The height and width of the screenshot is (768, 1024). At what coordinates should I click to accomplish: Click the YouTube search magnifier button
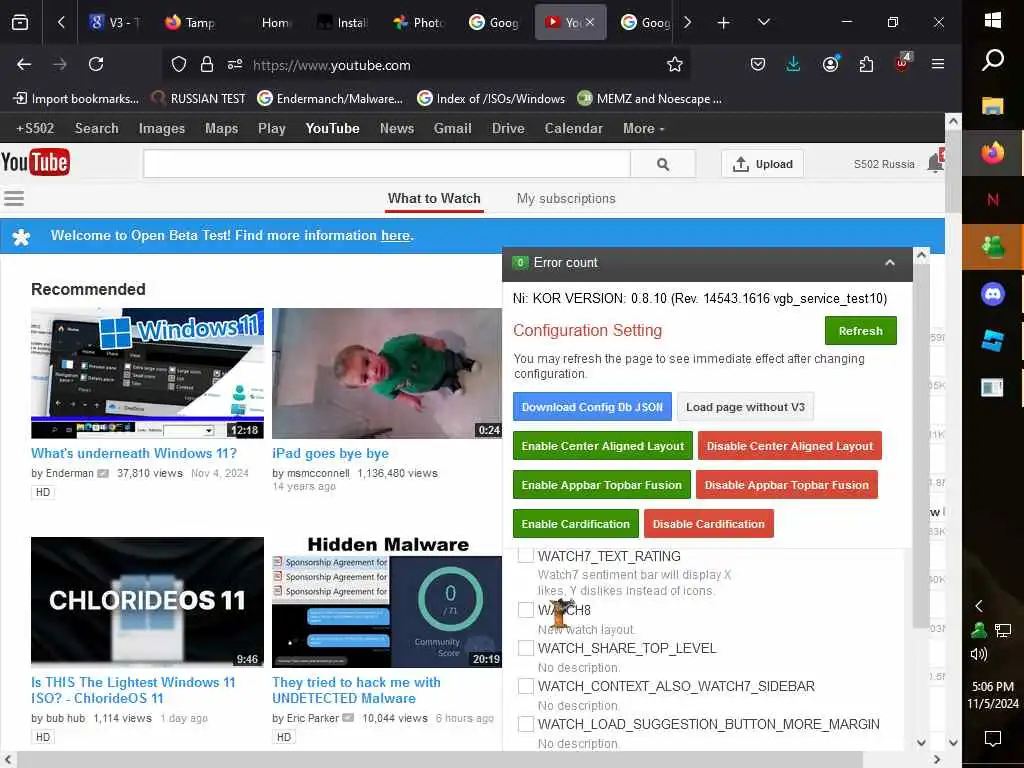pyautogui.click(x=663, y=164)
